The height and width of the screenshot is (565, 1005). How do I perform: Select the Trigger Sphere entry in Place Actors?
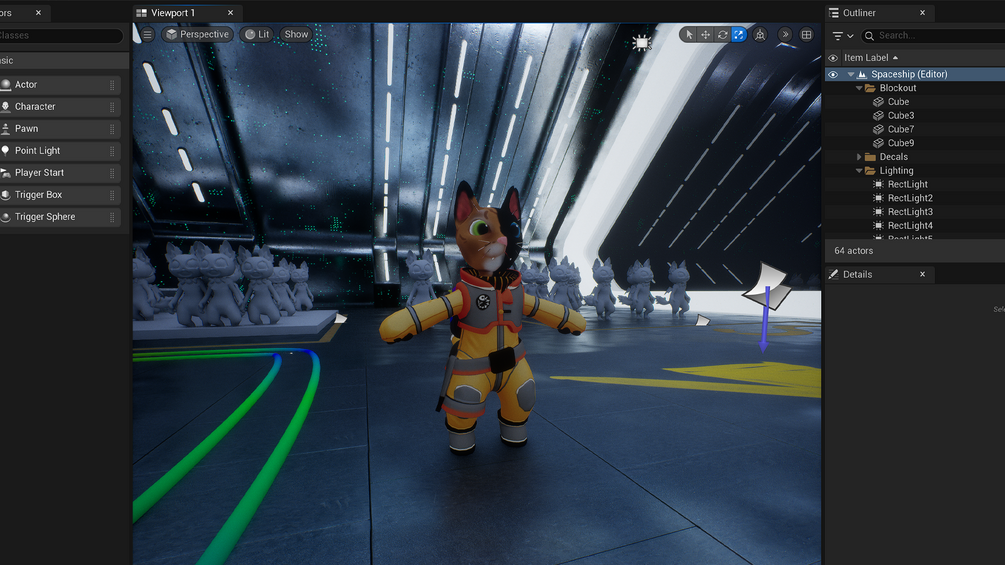click(x=60, y=217)
